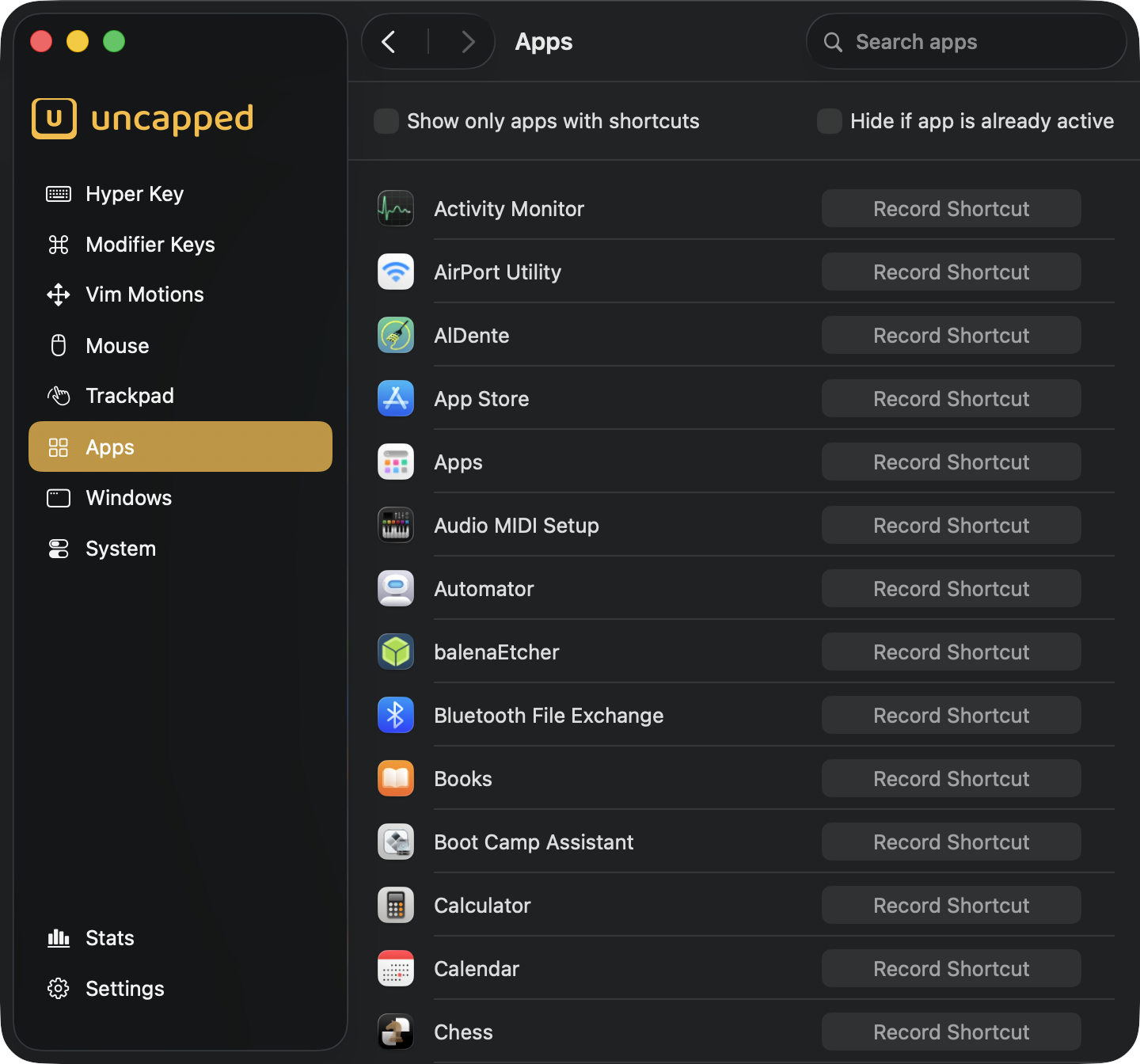Open the Stats page

(180, 938)
